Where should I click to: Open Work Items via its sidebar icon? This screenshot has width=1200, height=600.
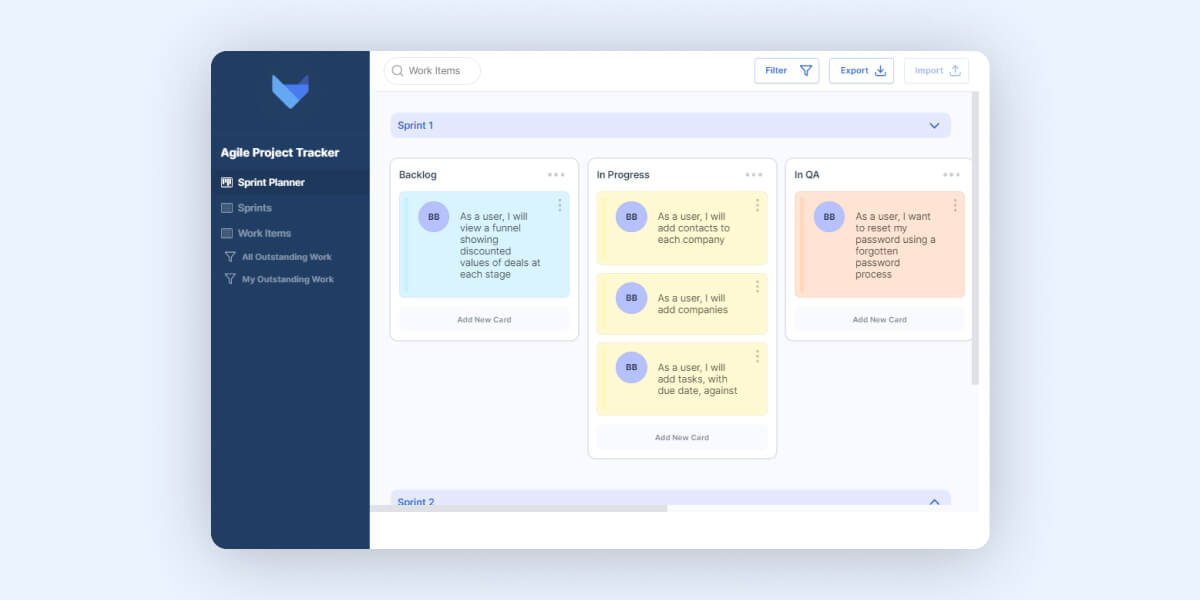tap(227, 233)
